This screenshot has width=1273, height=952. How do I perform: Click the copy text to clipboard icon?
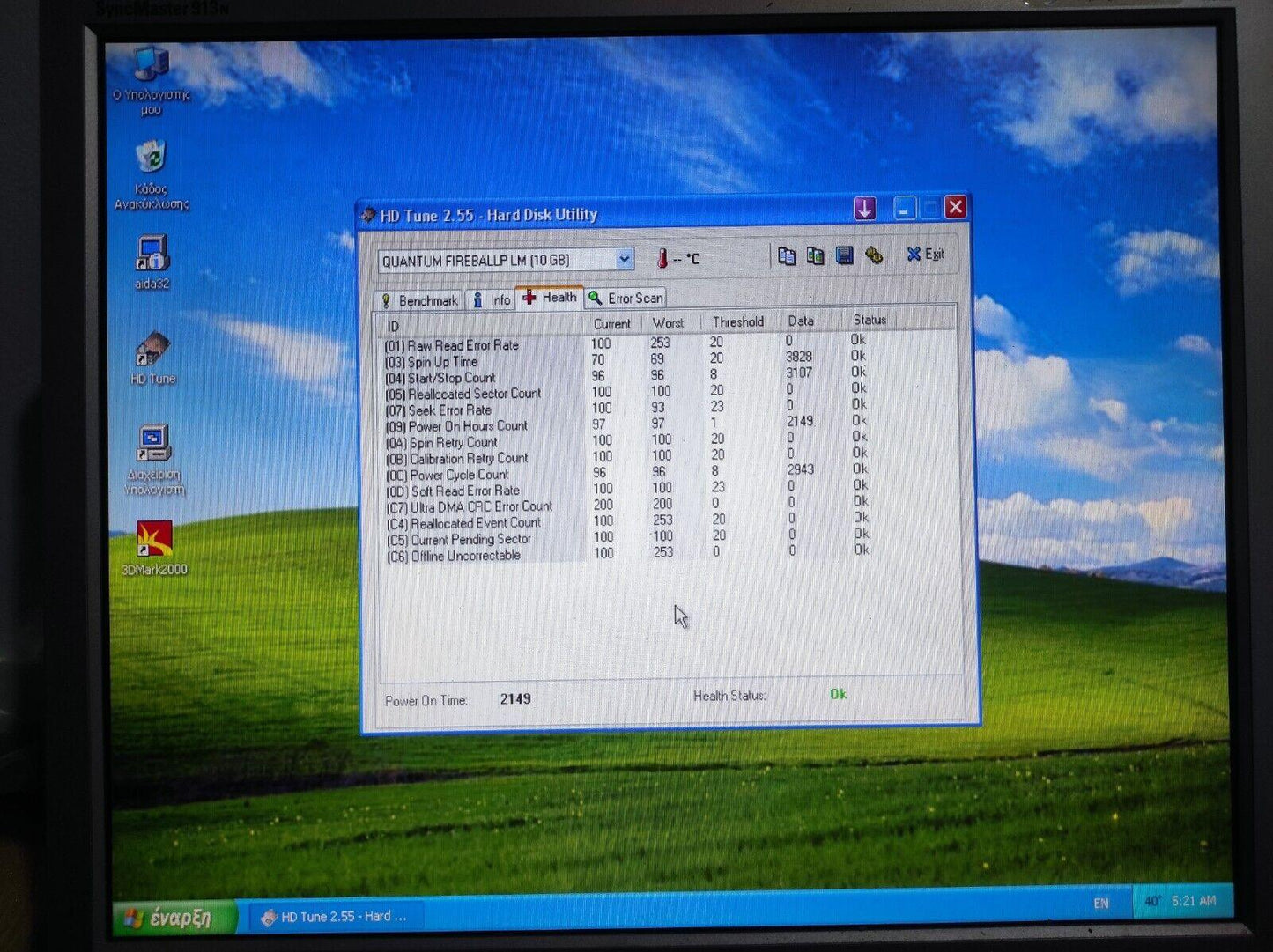786,256
